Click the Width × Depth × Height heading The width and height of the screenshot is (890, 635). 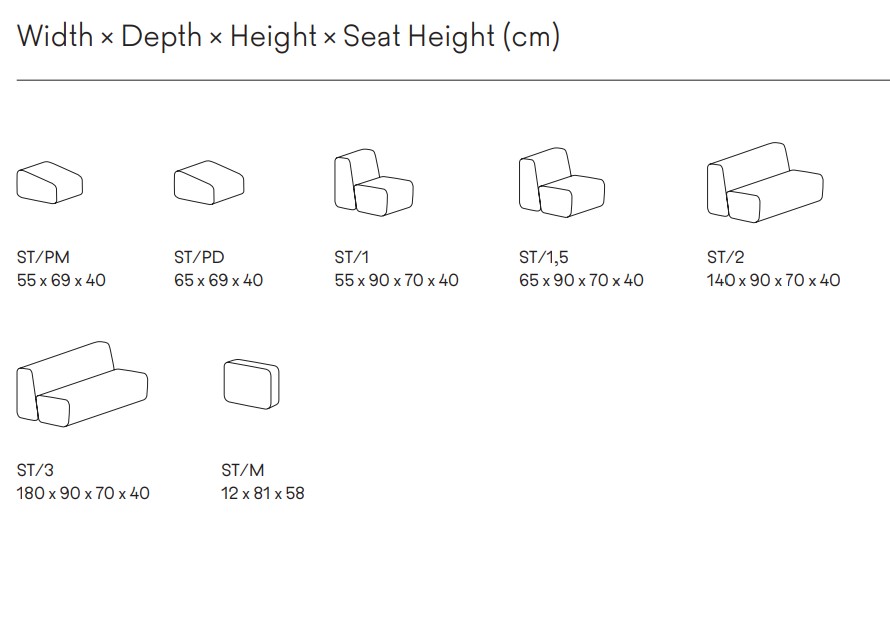tap(289, 36)
